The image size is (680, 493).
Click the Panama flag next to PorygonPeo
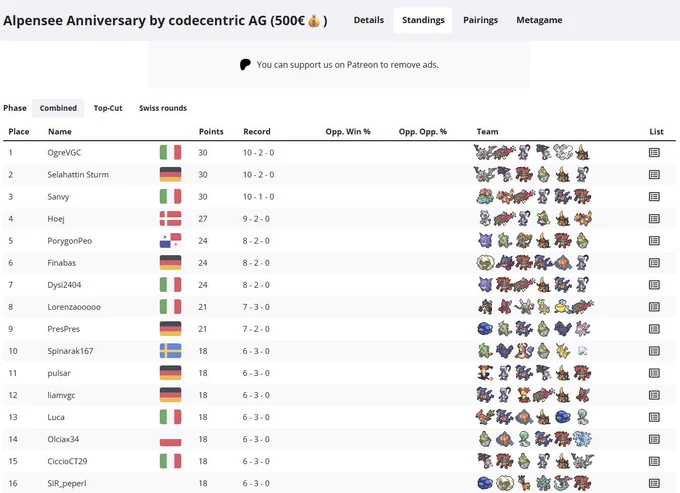(170, 241)
